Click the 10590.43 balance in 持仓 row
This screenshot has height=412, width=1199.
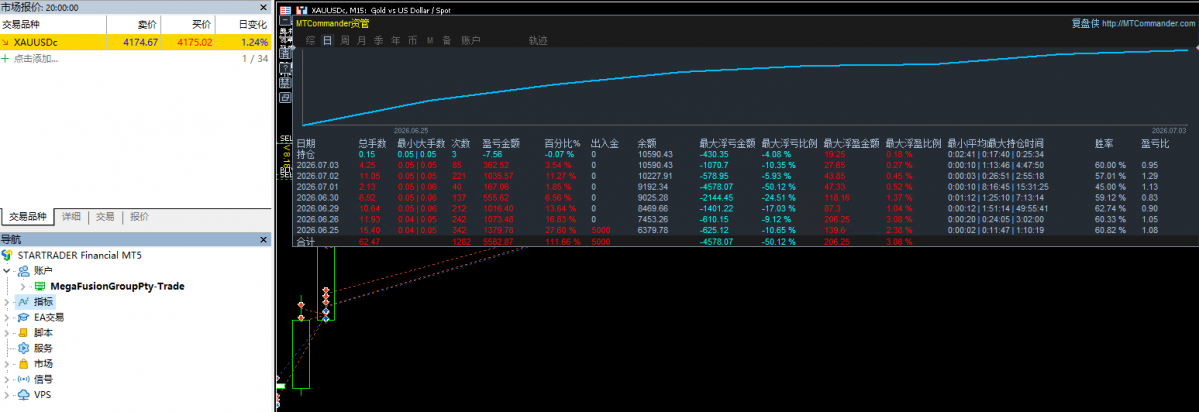pos(655,154)
